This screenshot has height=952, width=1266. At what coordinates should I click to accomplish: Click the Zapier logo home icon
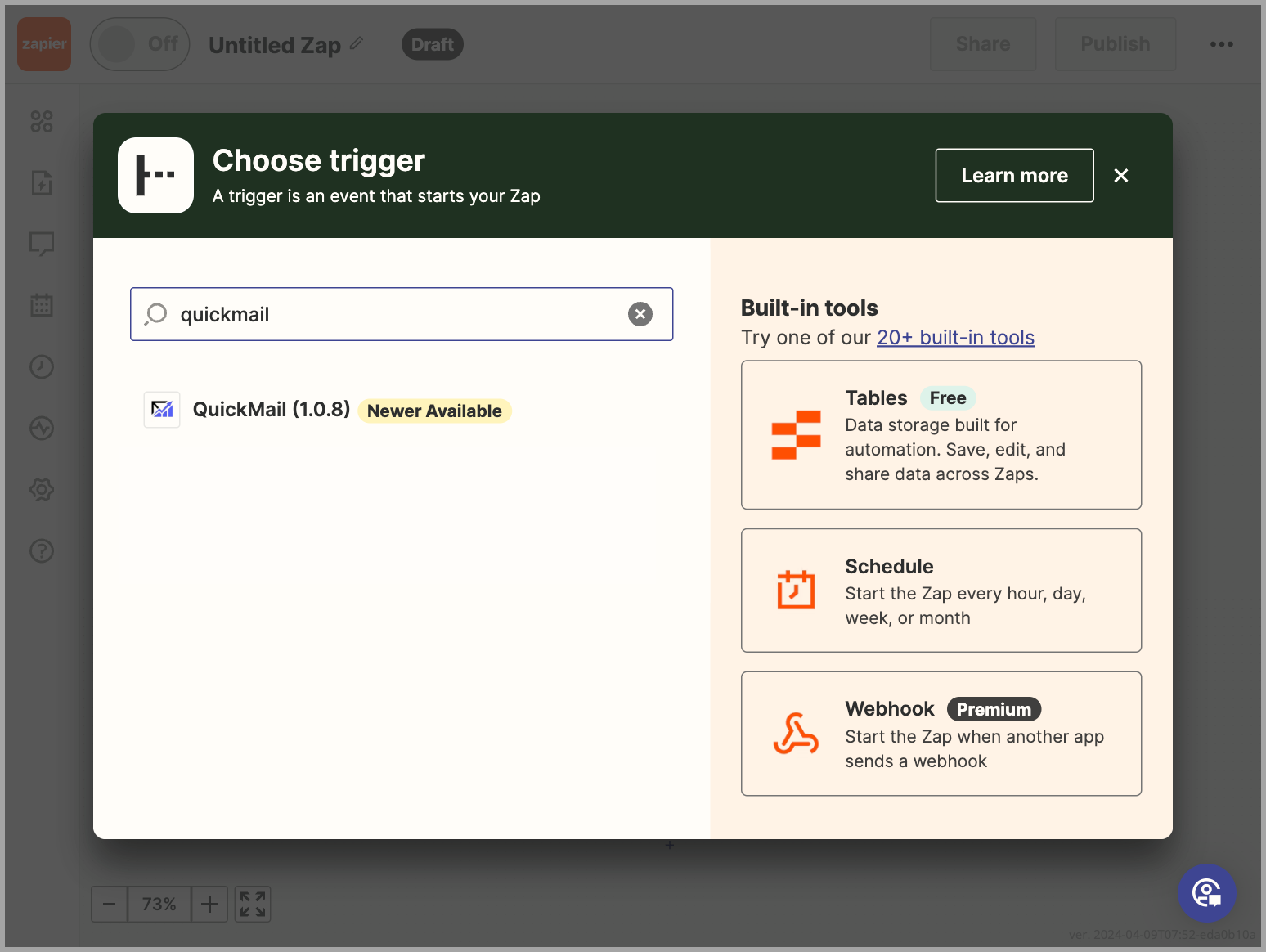(x=44, y=44)
